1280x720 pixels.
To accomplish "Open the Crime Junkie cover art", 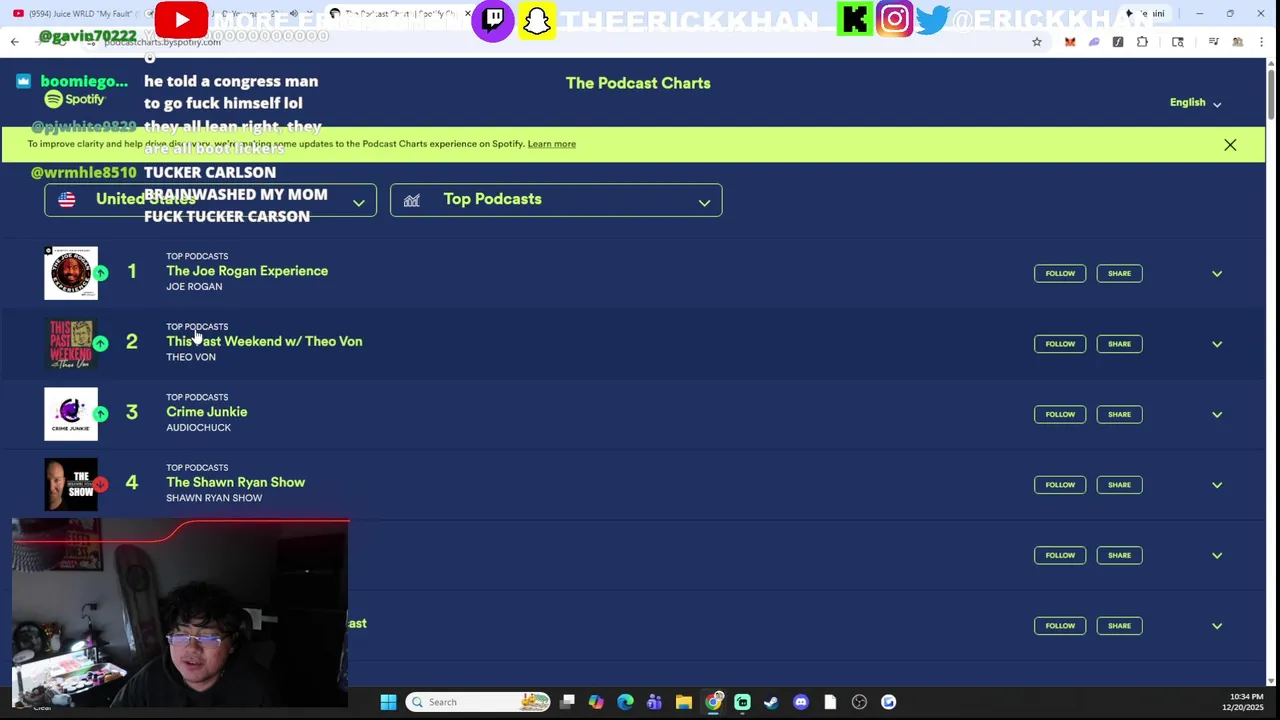I will click(71, 414).
